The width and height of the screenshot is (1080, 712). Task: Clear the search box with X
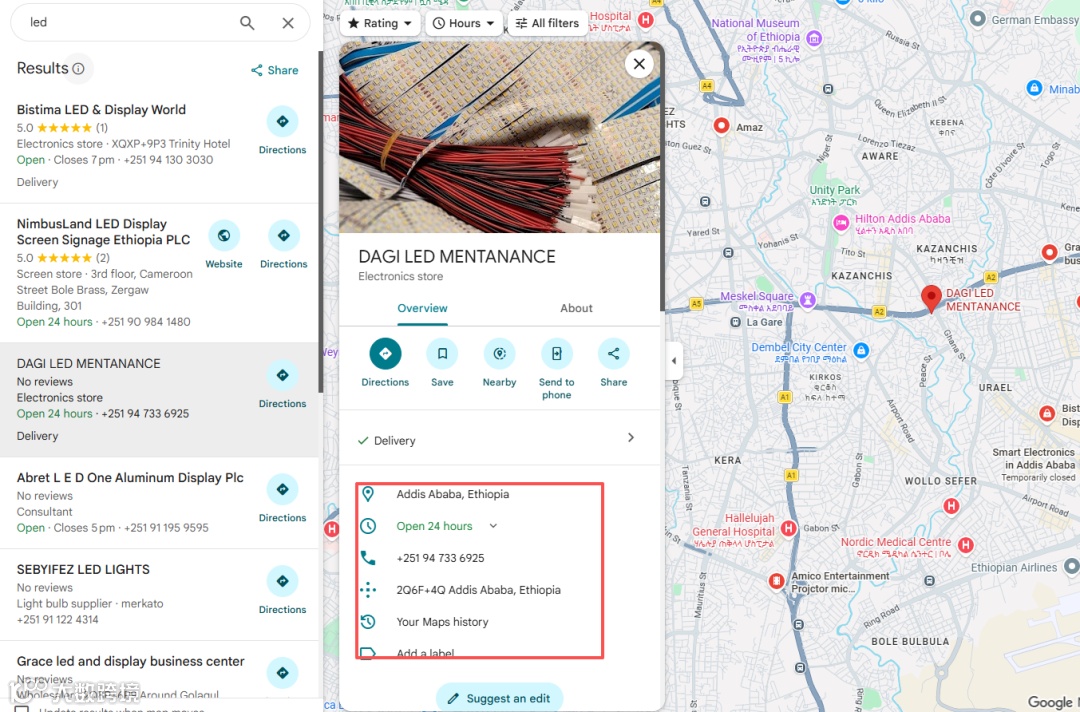coord(288,23)
